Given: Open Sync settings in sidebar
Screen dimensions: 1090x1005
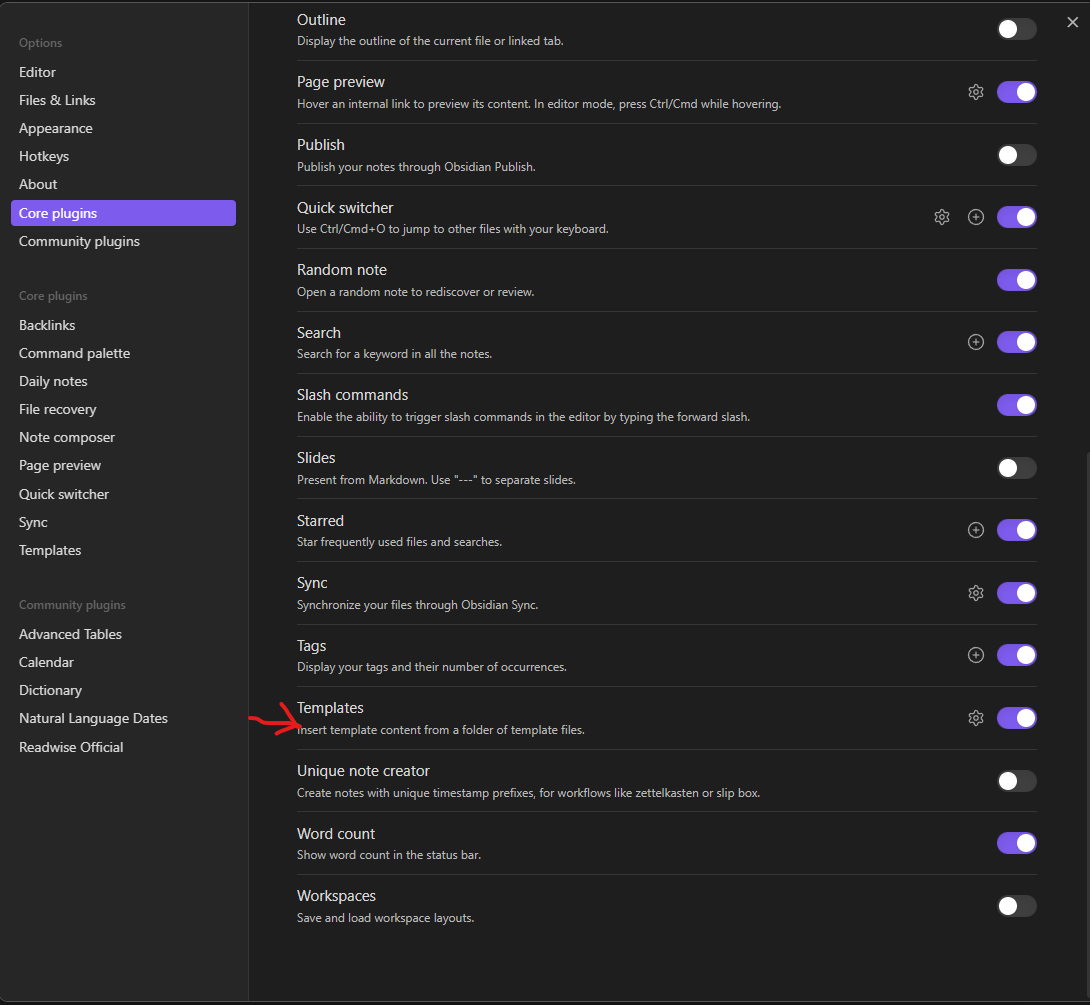Looking at the screenshot, I should click(123, 523).
